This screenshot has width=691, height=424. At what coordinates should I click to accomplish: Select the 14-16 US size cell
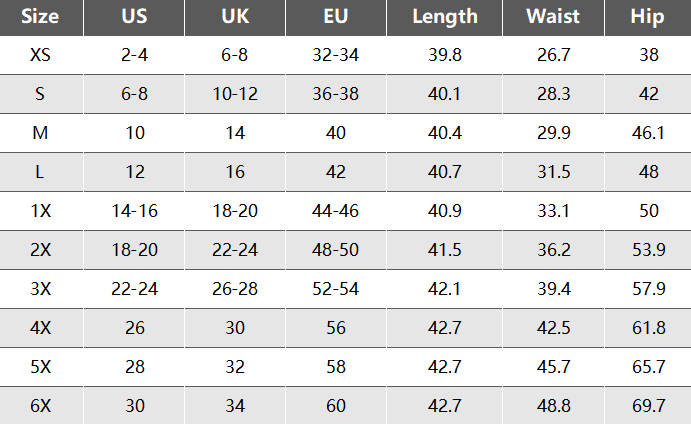pyautogui.click(x=134, y=211)
